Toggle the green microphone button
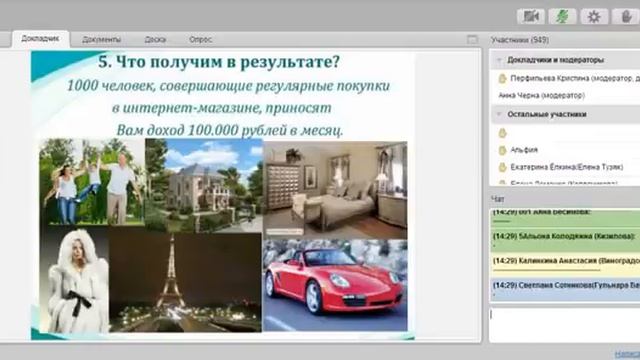The width and height of the screenshot is (640, 360). click(x=562, y=16)
